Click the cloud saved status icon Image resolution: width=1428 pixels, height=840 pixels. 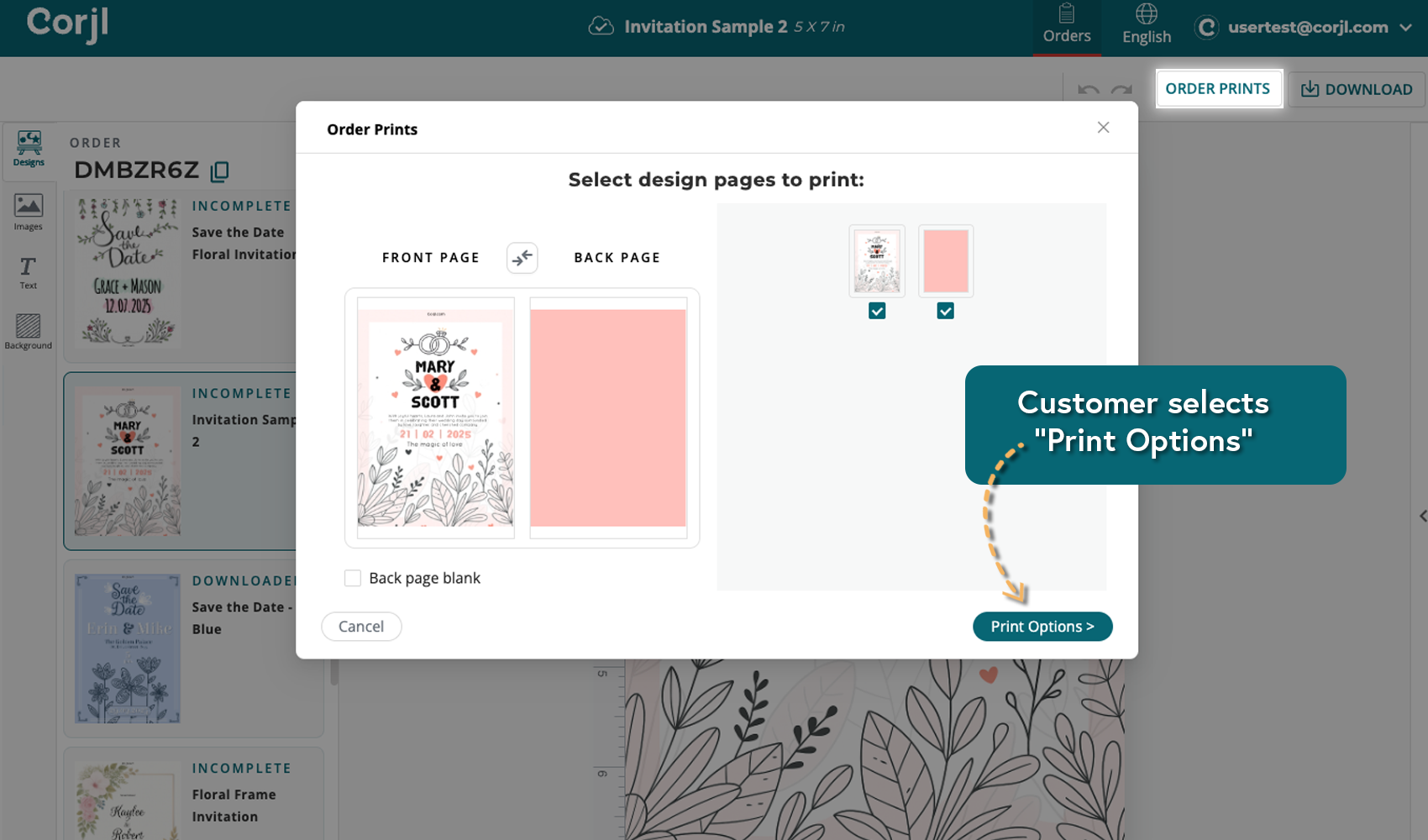(x=601, y=26)
